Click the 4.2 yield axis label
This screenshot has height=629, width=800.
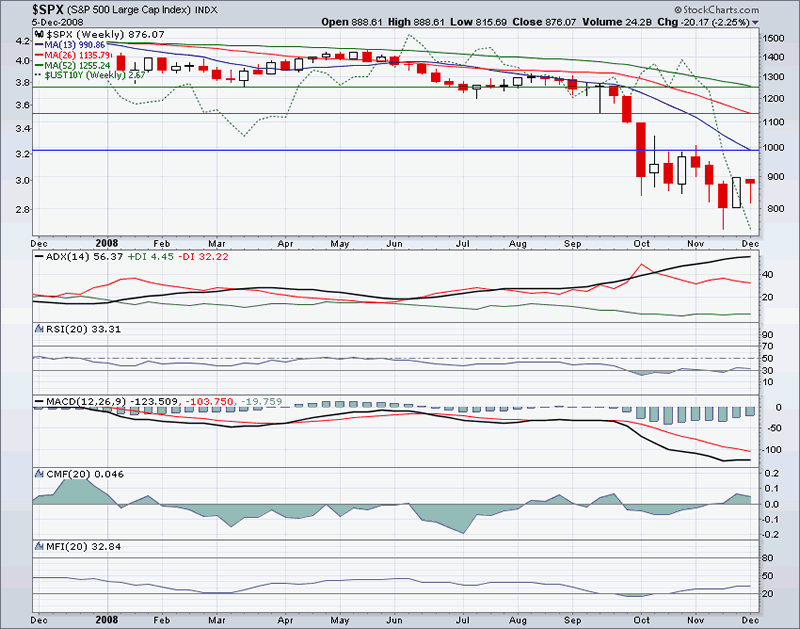(x=22, y=41)
